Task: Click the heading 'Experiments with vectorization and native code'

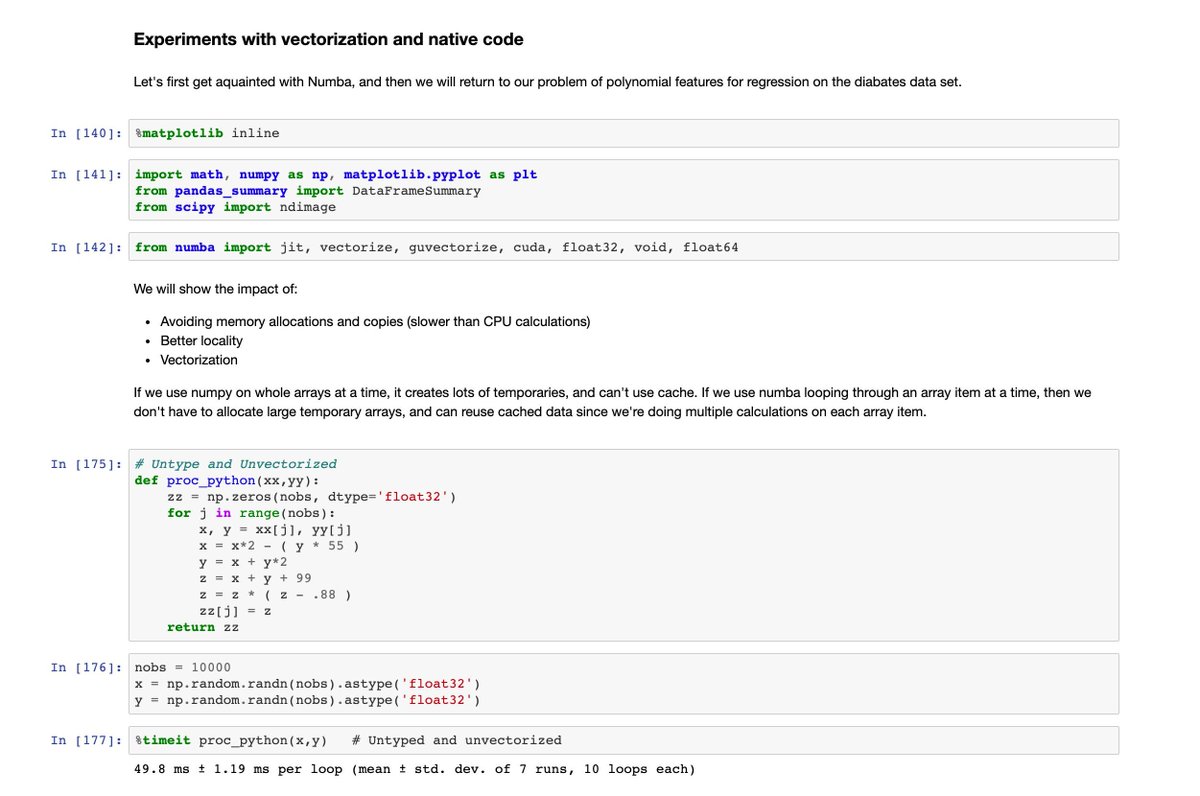Action: tap(328, 40)
